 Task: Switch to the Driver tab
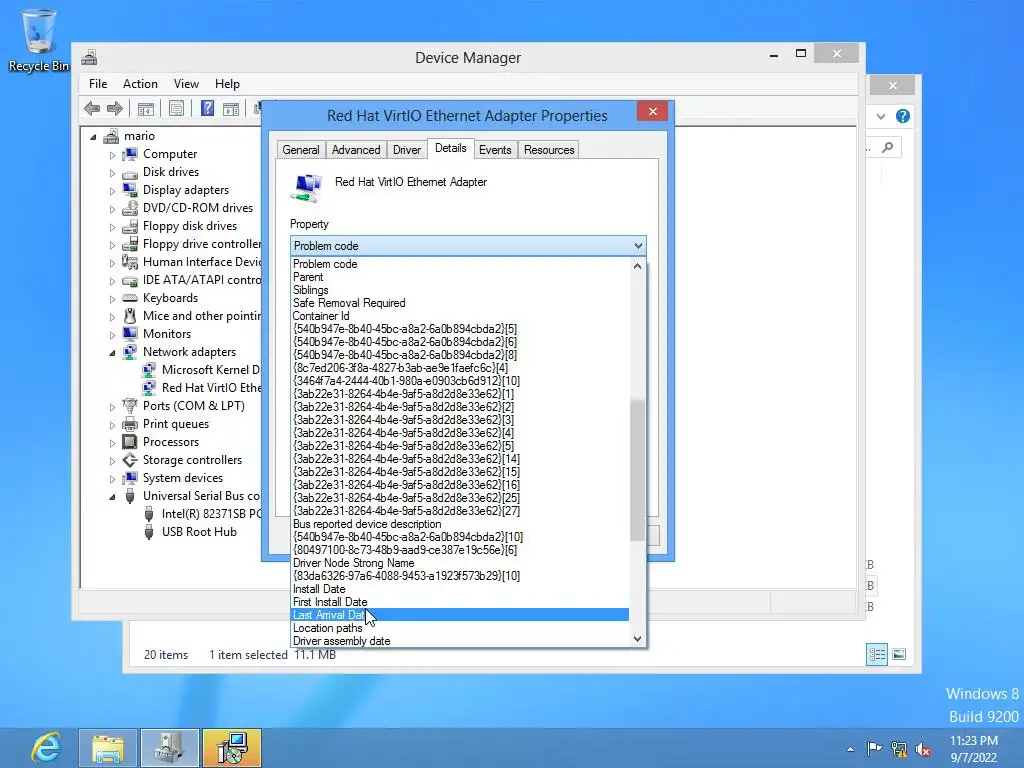click(x=407, y=150)
